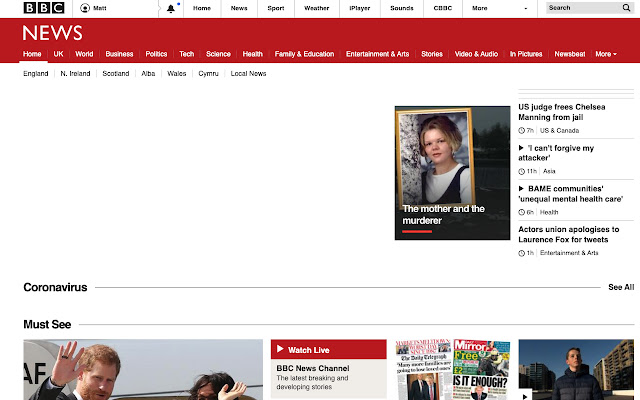Open the Asia category link

(x=549, y=171)
